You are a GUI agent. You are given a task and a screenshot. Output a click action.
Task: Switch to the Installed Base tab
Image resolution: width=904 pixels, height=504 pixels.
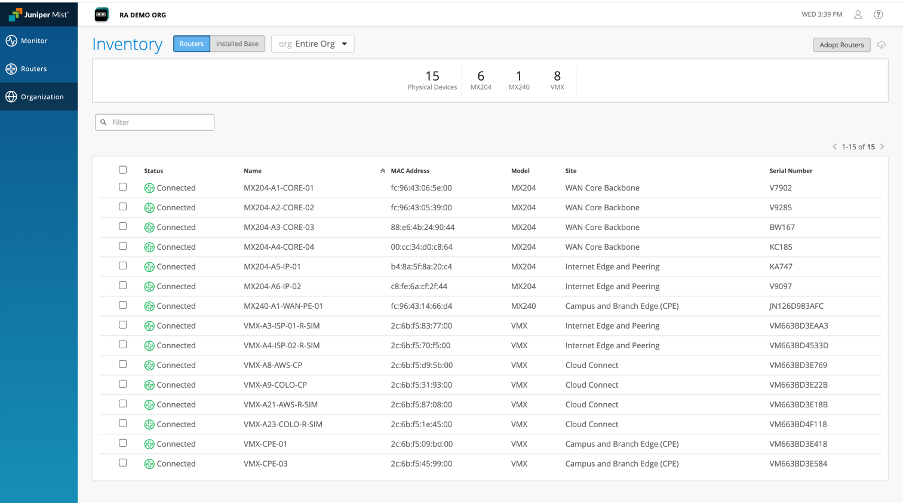click(x=237, y=44)
